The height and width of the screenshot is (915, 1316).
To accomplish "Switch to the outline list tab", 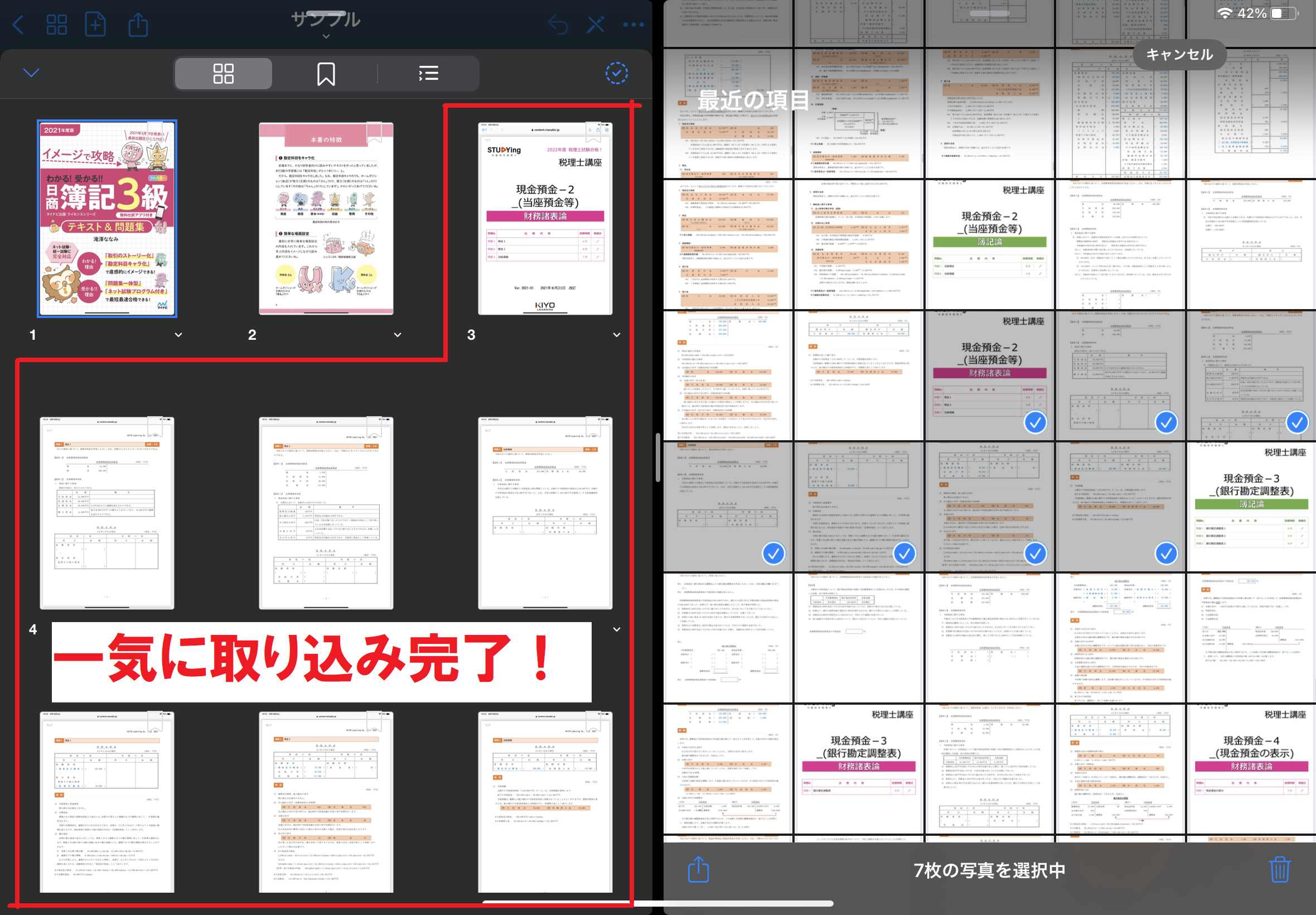I will 428,74.
